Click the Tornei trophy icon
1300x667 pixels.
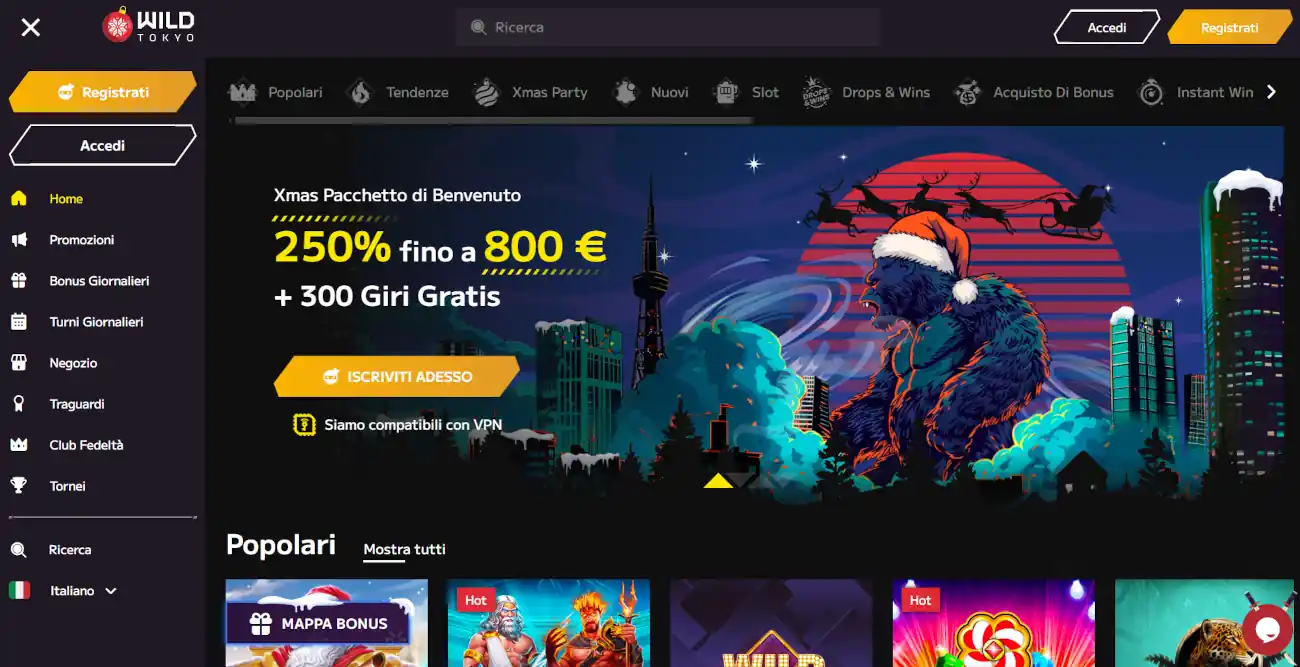click(19, 486)
